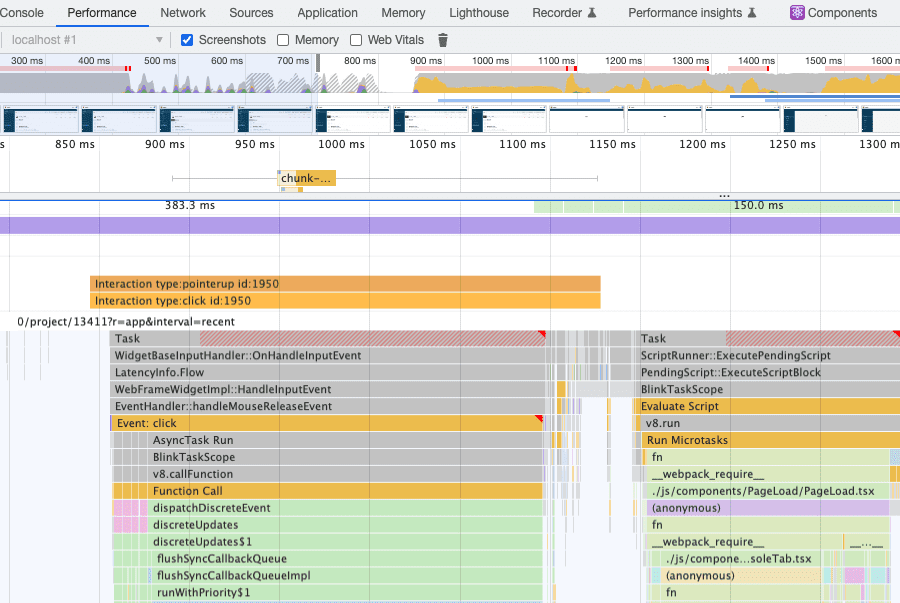Enable the Memory checkbox
This screenshot has width=900, height=603.
coord(283,40)
